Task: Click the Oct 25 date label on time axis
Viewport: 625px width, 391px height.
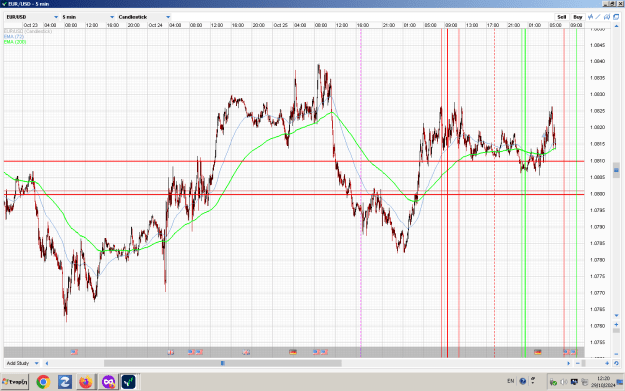Action: click(281, 25)
